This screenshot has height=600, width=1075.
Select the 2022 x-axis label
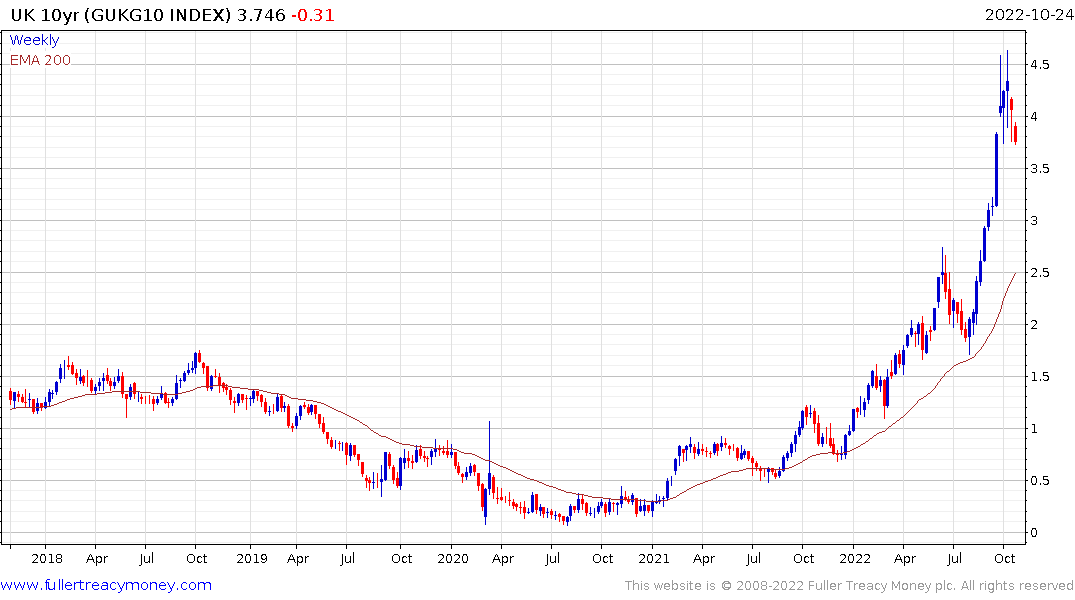tap(854, 559)
